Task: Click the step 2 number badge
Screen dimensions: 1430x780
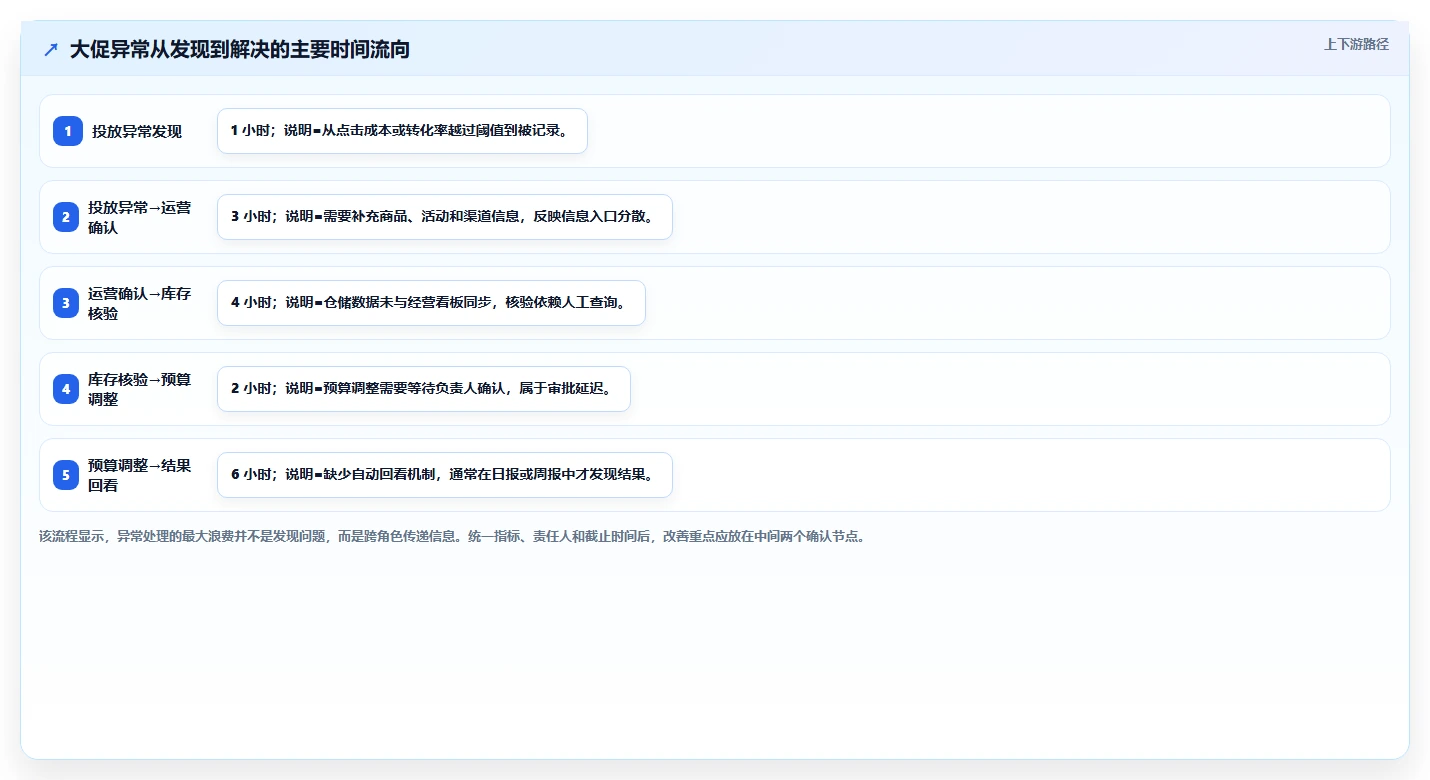Action: [66, 217]
